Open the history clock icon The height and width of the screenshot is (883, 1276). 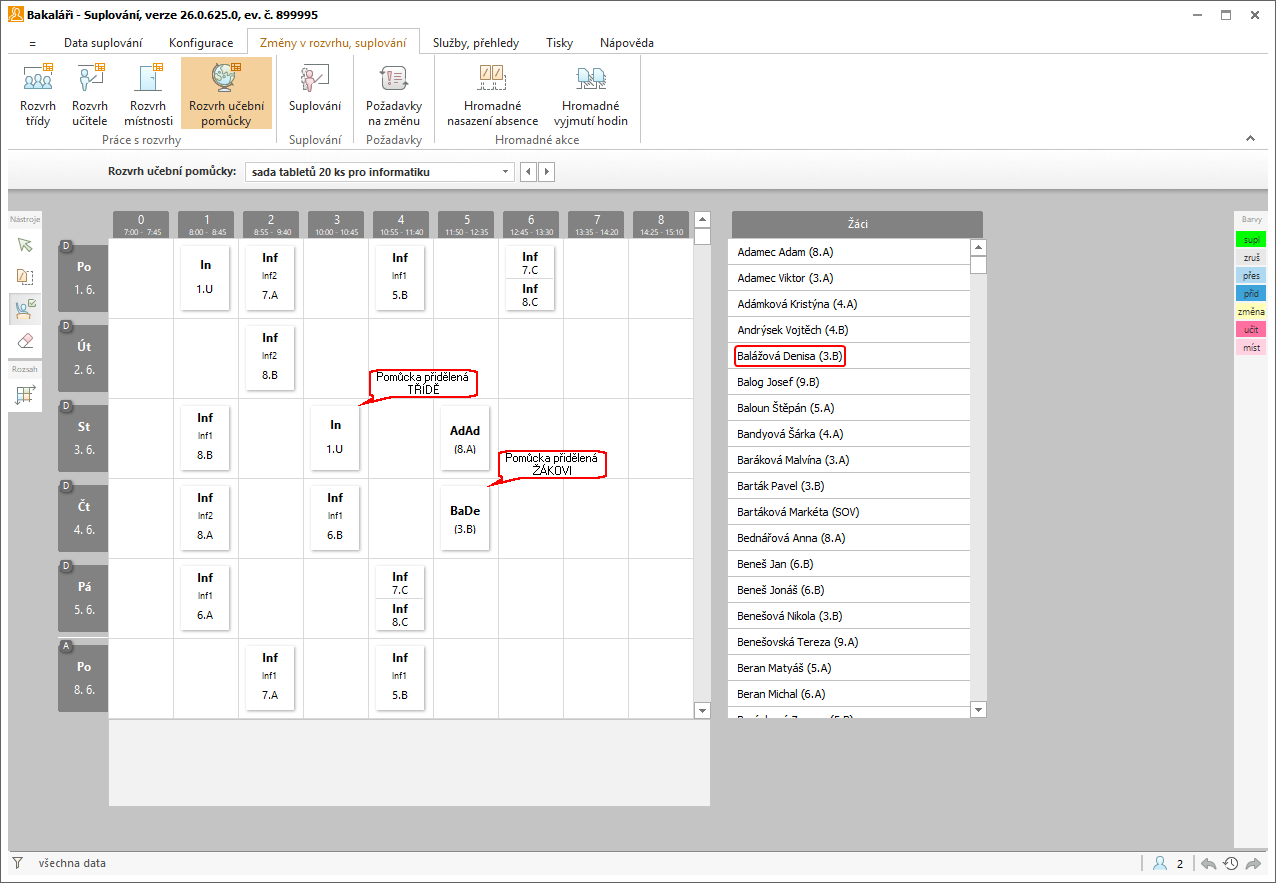click(1231, 863)
